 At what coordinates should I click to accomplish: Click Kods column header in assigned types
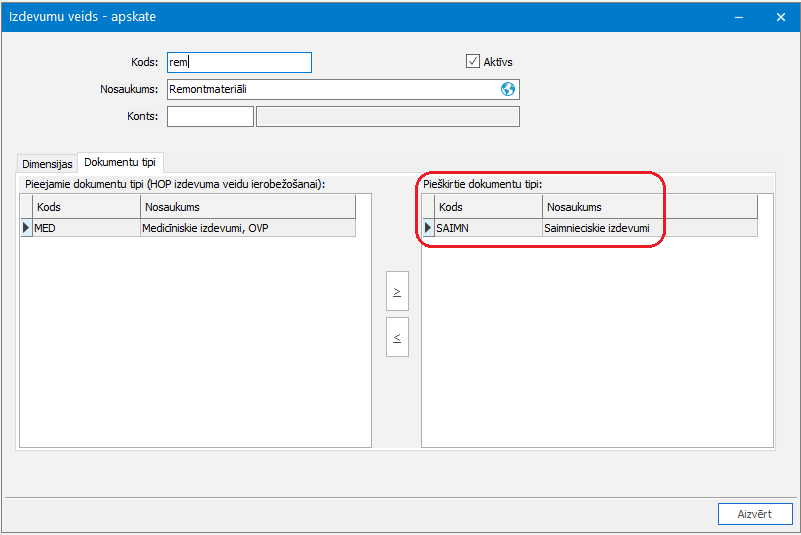click(x=488, y=207)
